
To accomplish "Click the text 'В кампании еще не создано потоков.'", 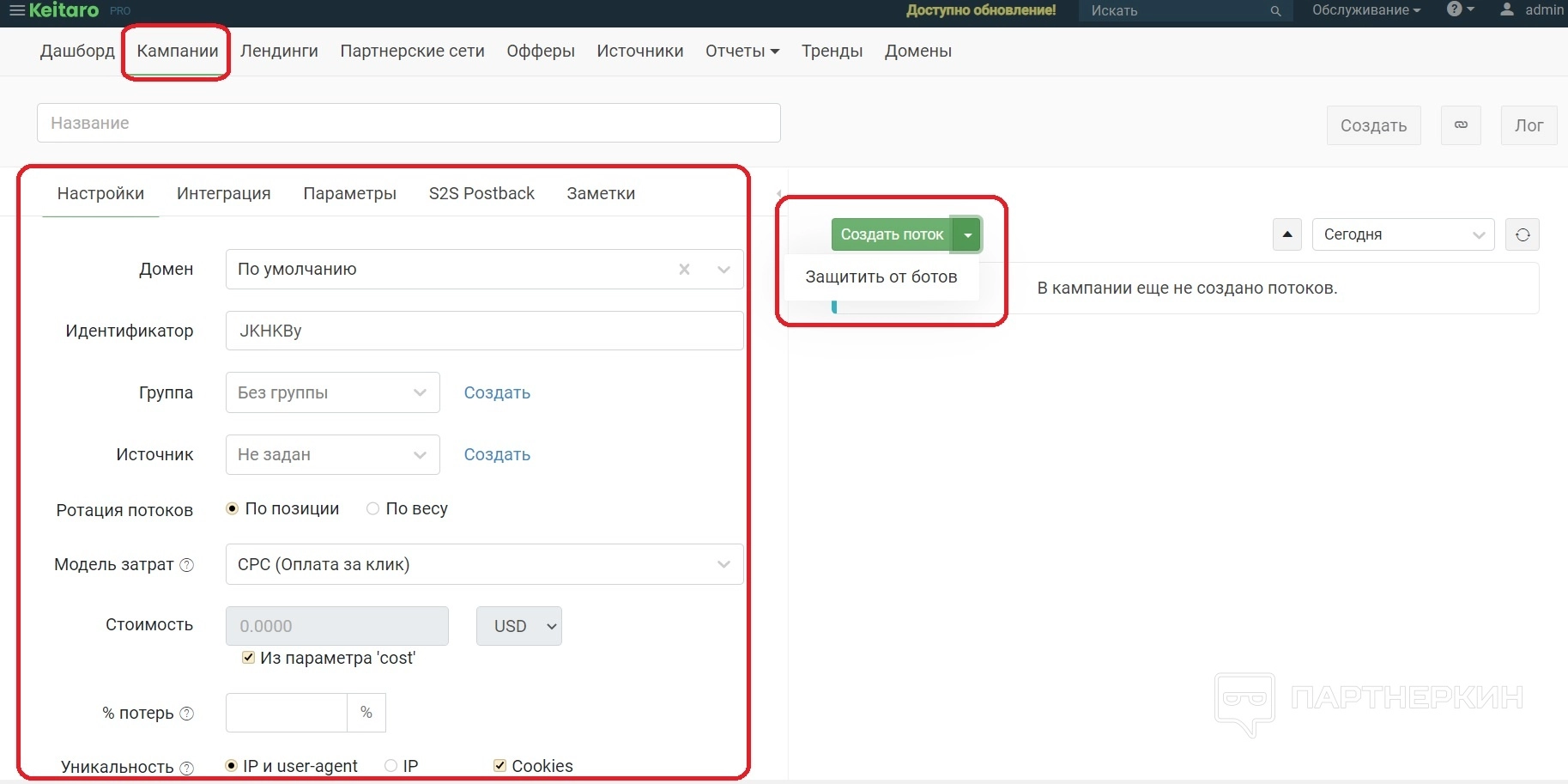I will pyautogui.click(x=1187, y=289).
